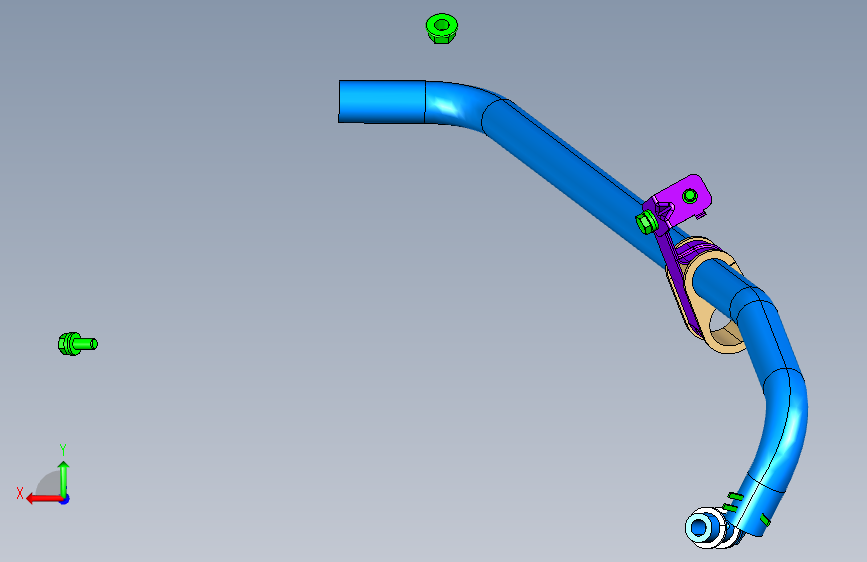Select the isolated green bolt at left
This screenshot has height=562, width=867.
77,344
